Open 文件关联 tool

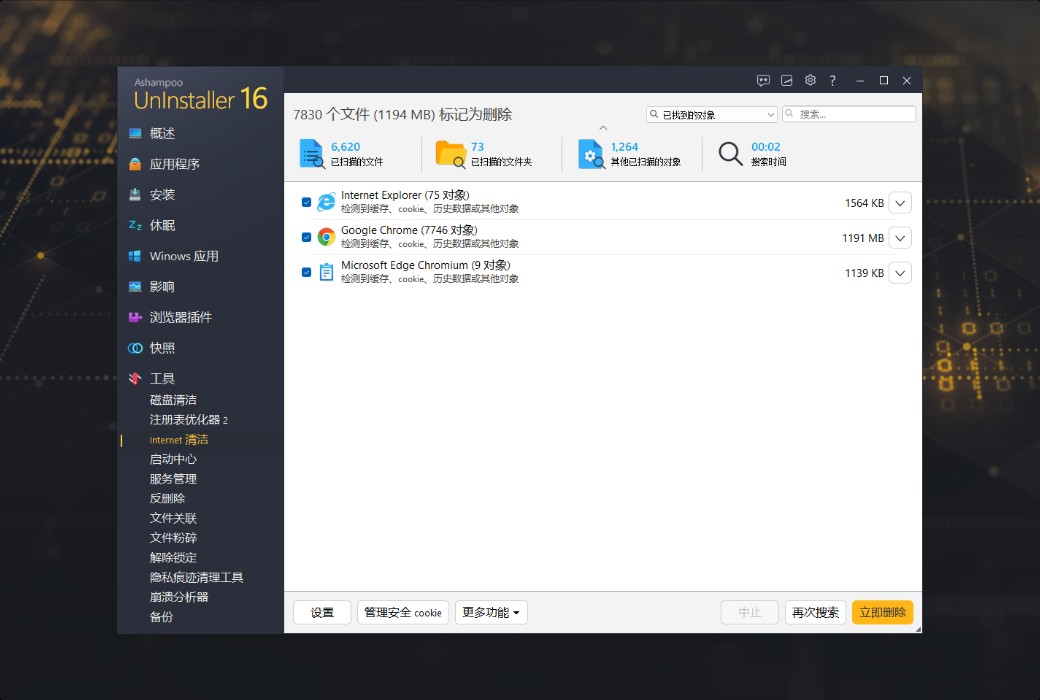173,518
